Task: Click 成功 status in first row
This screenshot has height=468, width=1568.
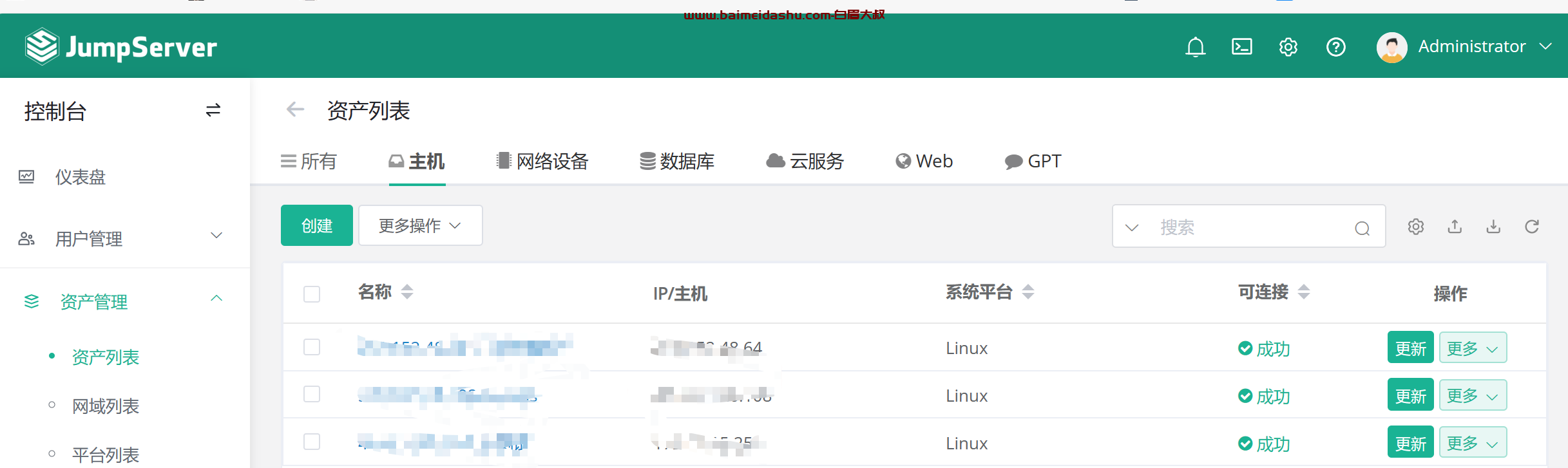Action: pyautogui.click(x=1264, y=349)
